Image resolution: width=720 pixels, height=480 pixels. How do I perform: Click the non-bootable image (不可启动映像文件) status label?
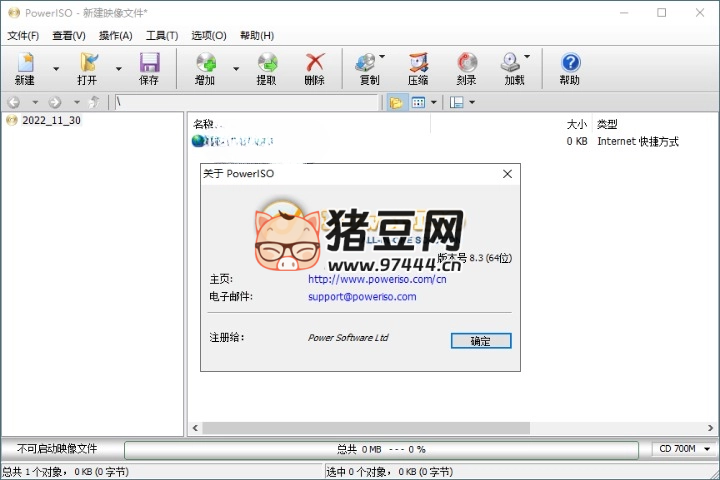pyautogui.click(x=57, y=449)
